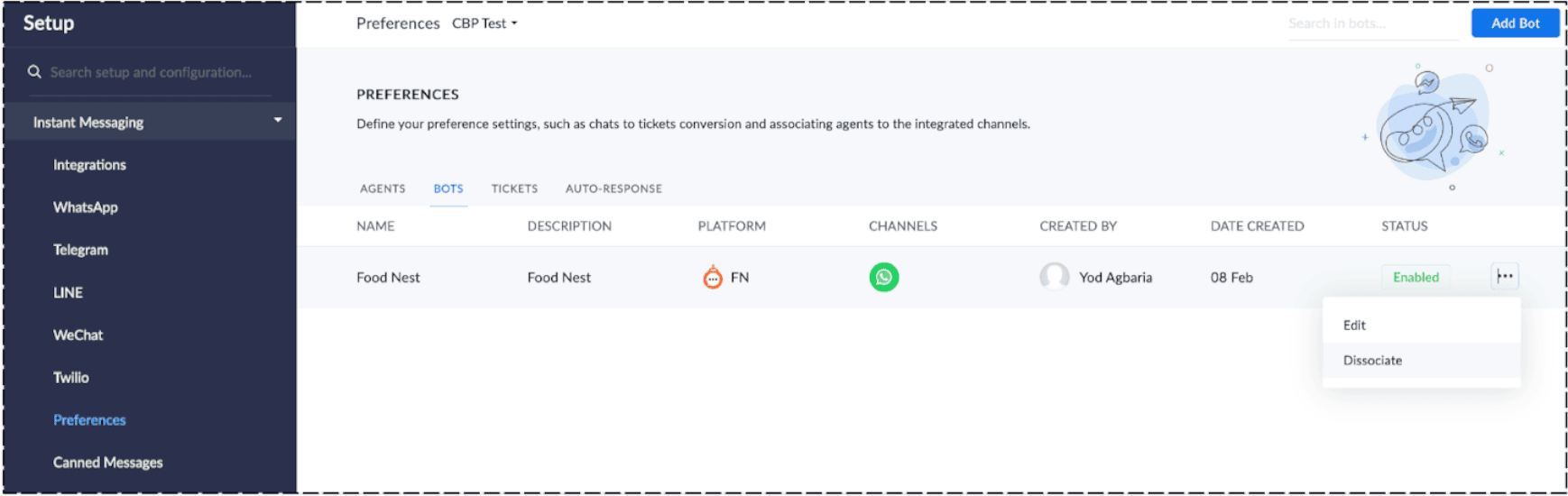Choose Edit from the context menu
This screenshot has width=1568, height=496.
(x=1354, y=326)
